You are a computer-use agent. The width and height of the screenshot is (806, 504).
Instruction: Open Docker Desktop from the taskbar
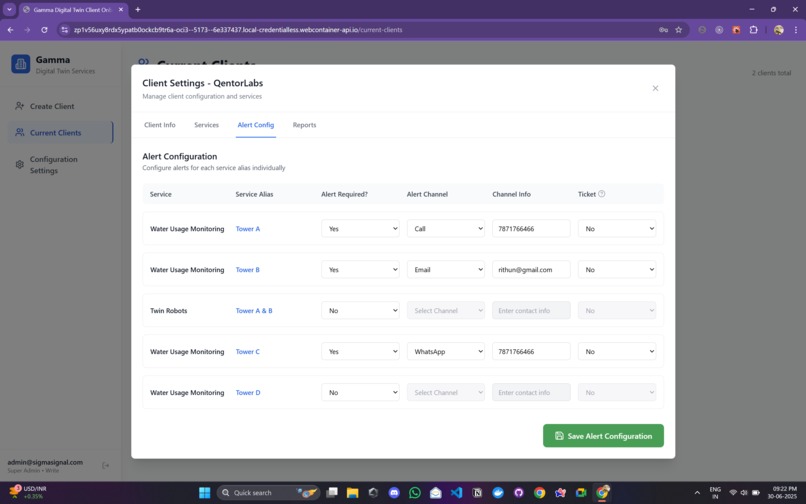(498, 493)
